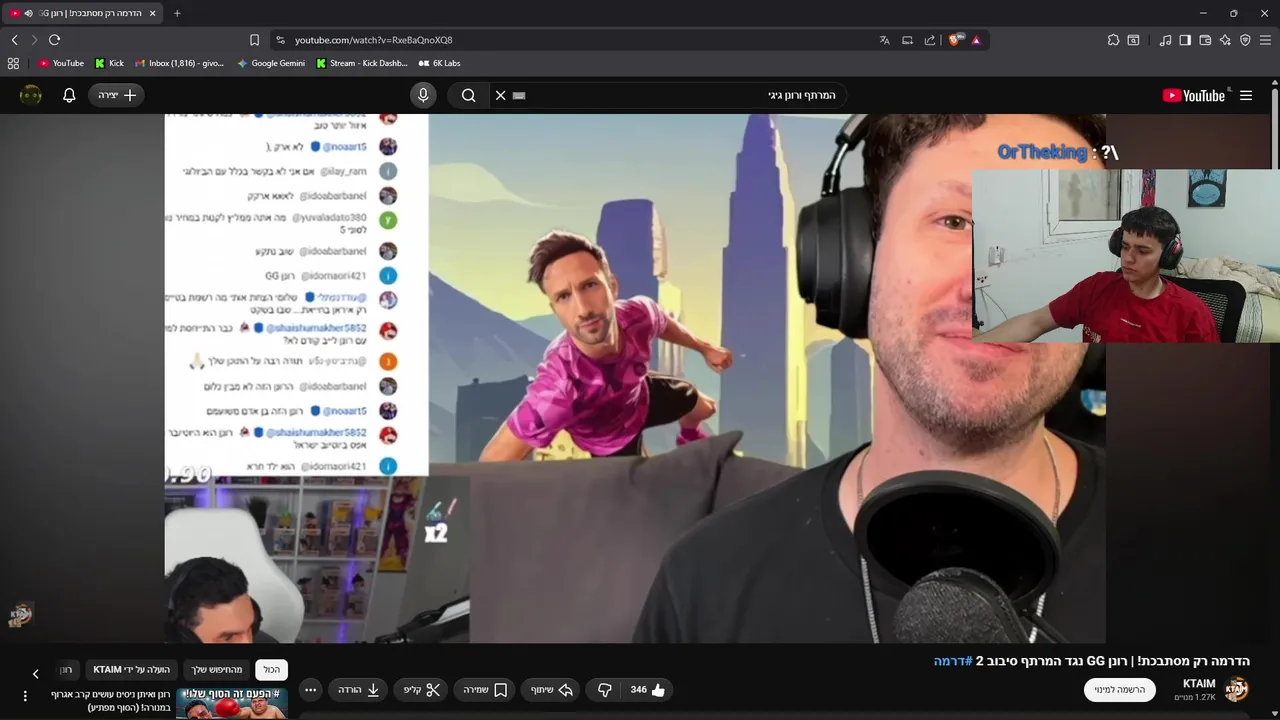Open YouTube notifications bell
Image resolution: width=1280 pixels, height=720 pixels.
click(x=69, y=95)
